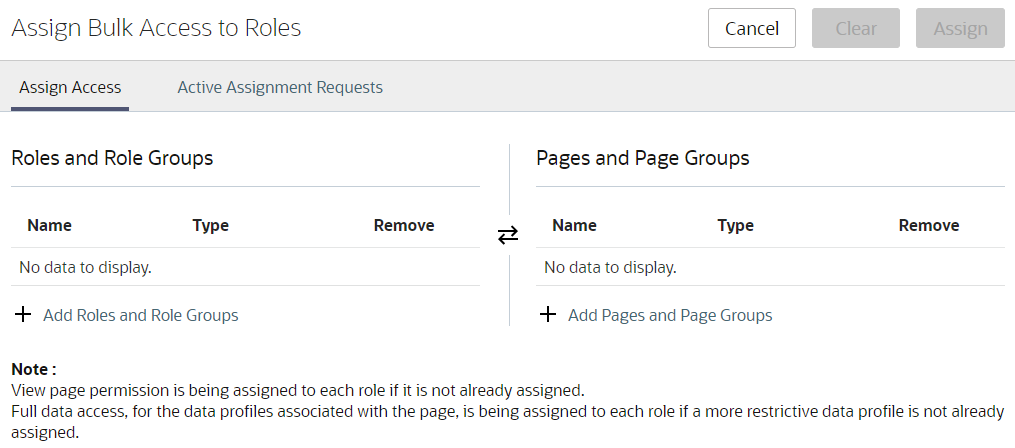Switch to the Assign Access tab
The height and width of the screenshot is (448, 1015).
(70, 87)
